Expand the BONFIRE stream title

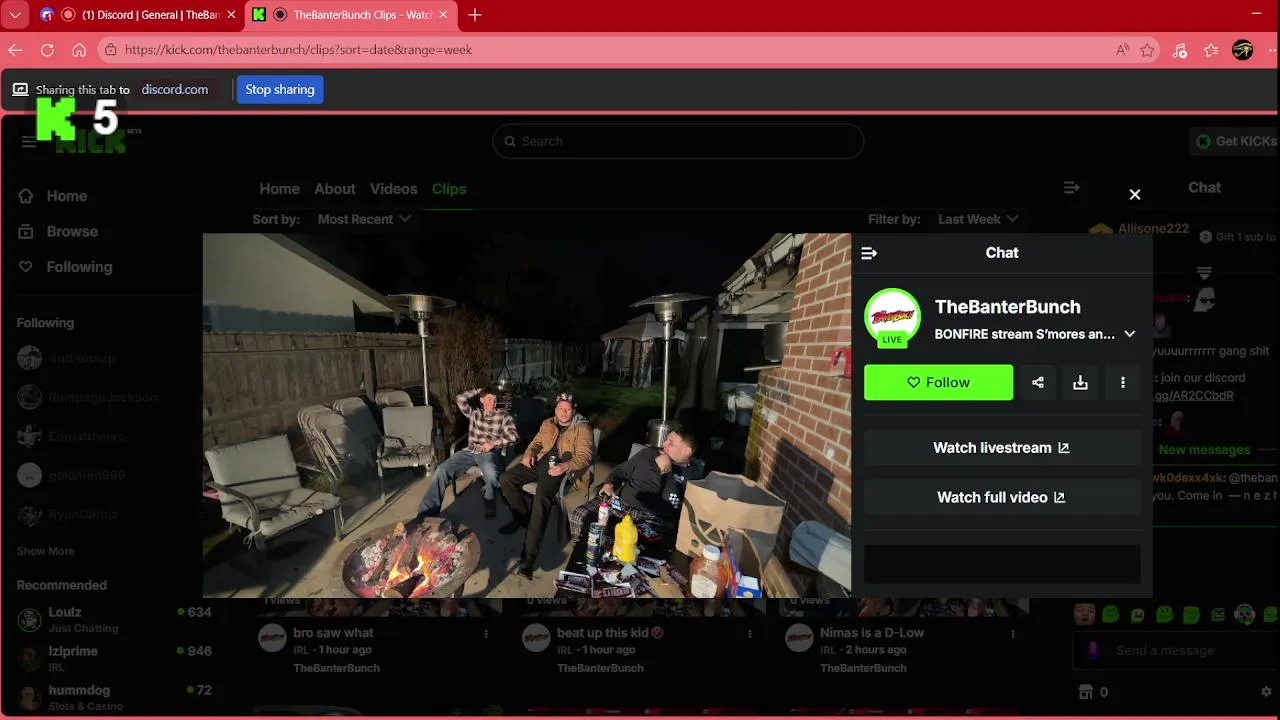1130,334
